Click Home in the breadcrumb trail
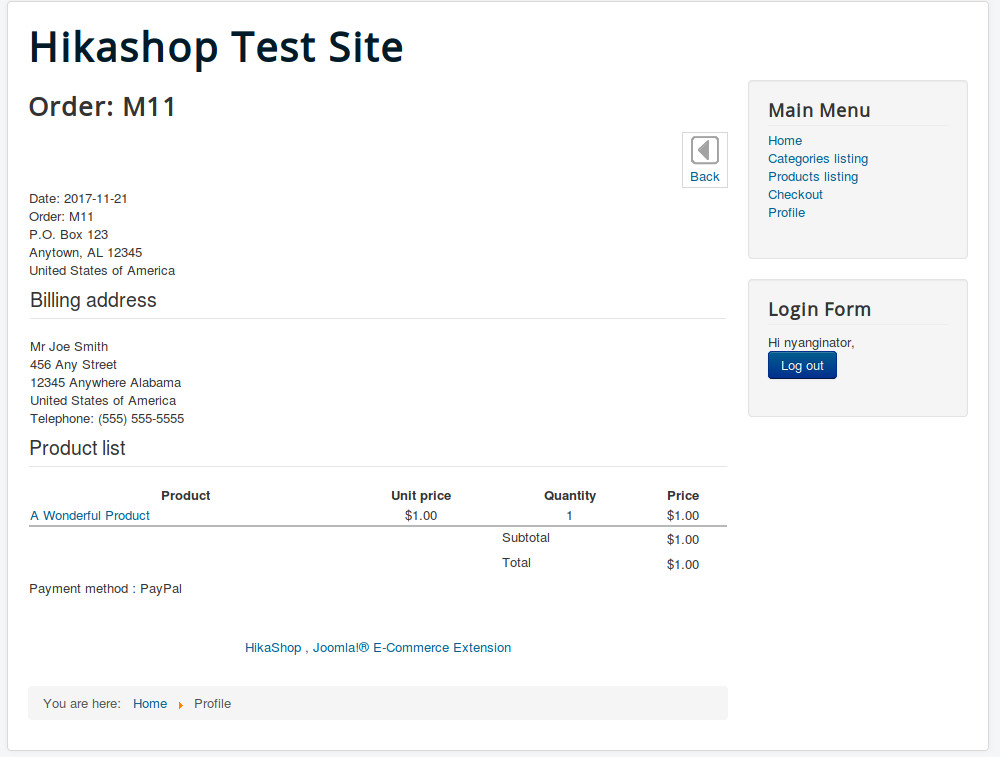 tap(150, 704)
